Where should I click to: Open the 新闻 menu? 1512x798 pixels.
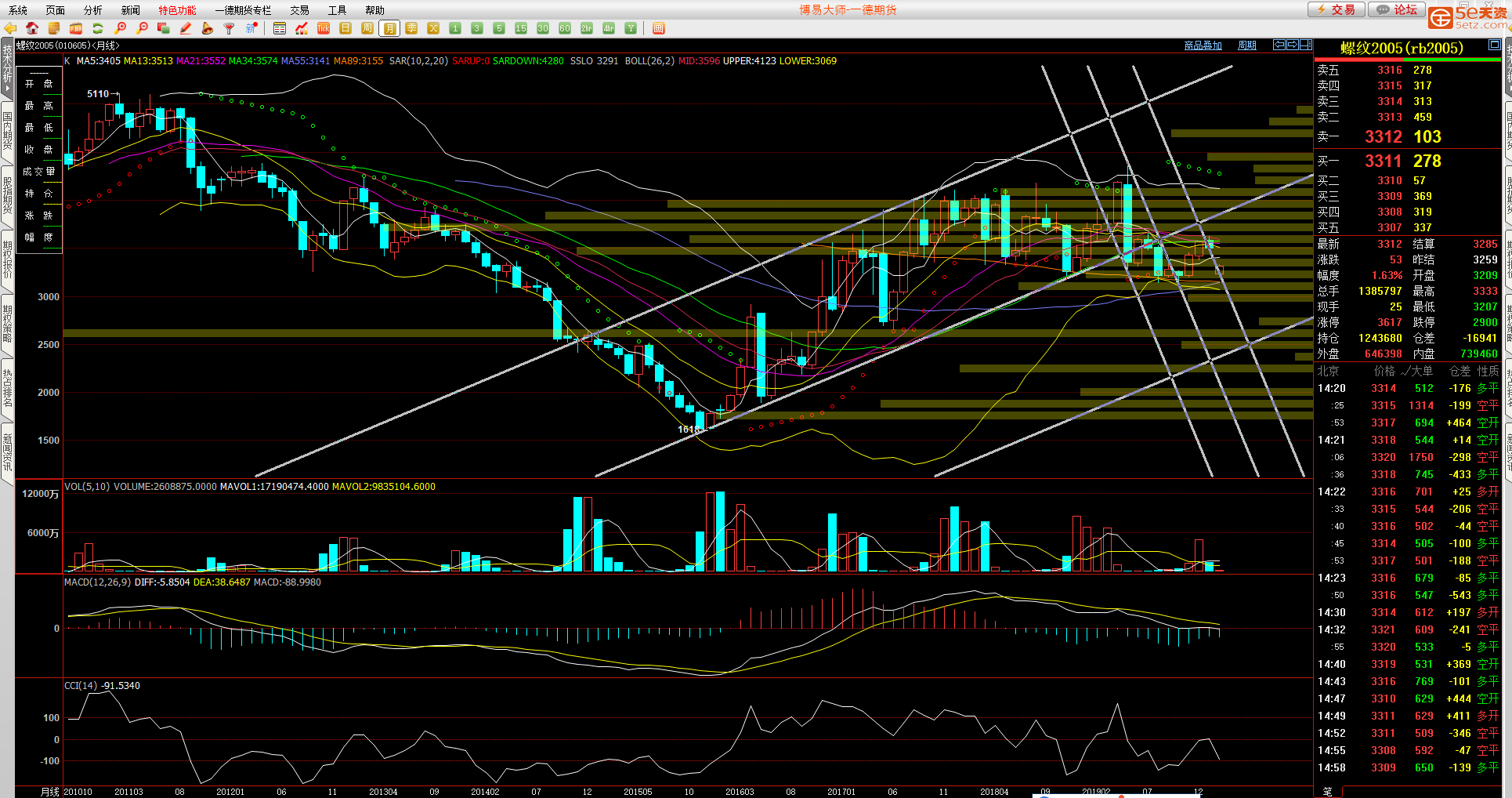pyautogui.click(x=131, y=10)
